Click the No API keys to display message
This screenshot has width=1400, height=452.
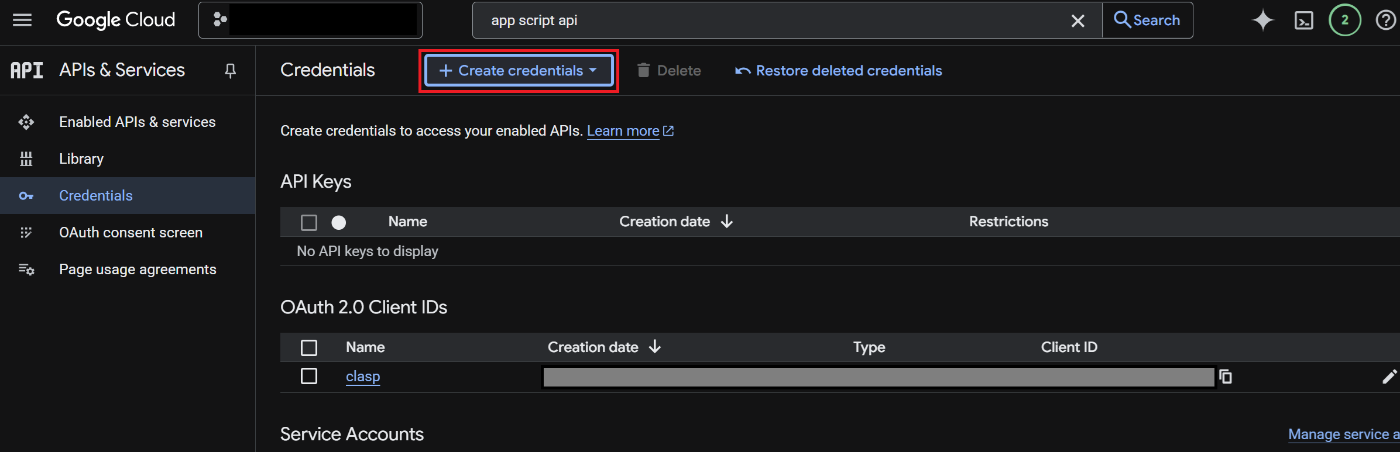click(x=368, y=252)
